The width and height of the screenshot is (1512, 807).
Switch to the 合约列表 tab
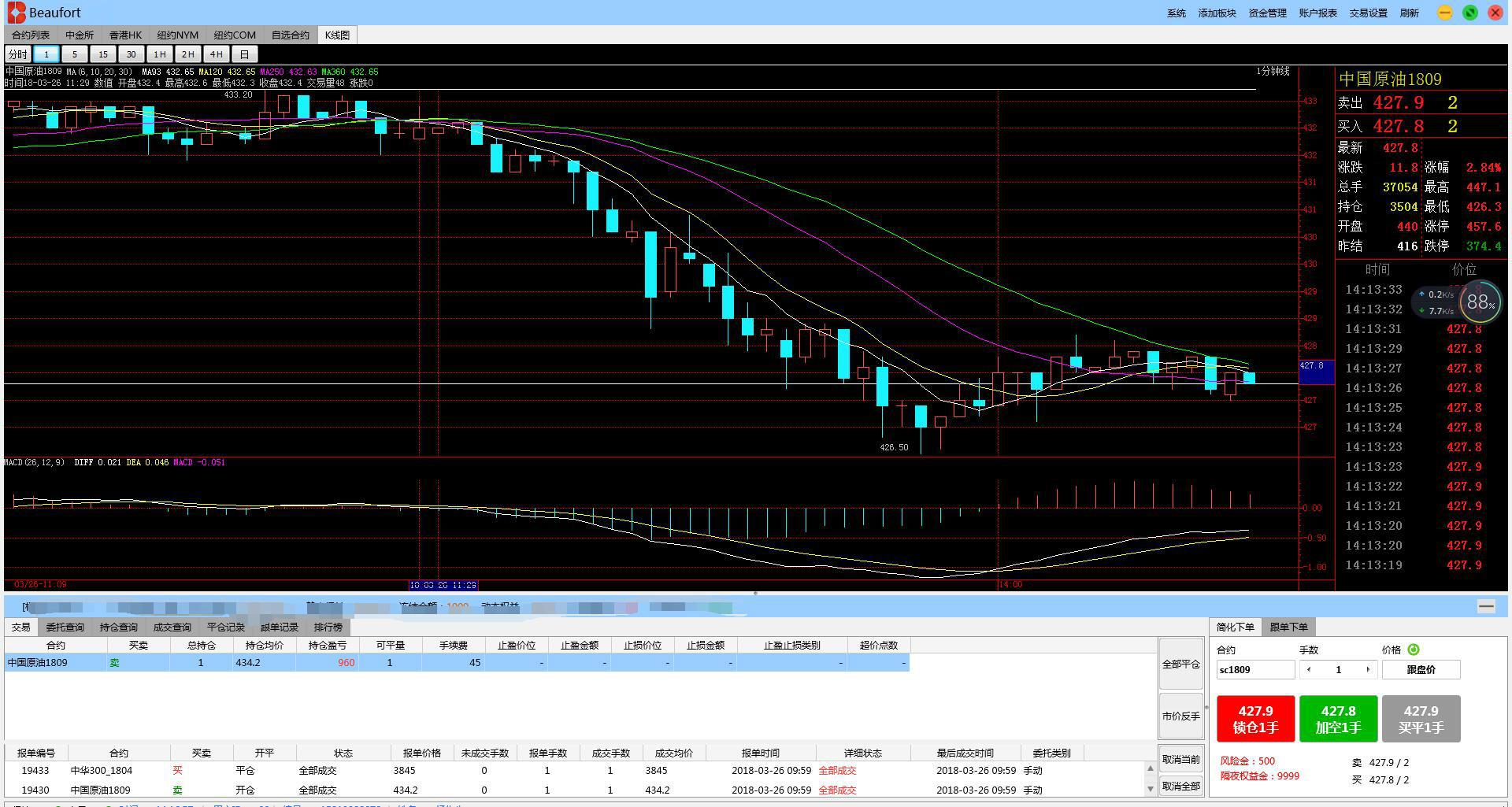pos(31,35)
